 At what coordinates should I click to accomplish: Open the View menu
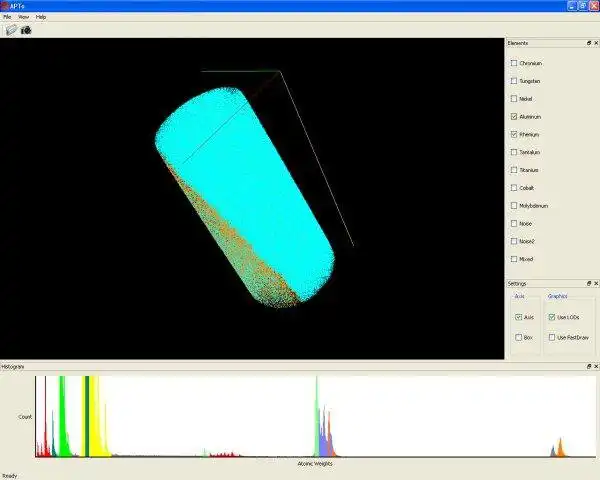(x=23, y=17)
